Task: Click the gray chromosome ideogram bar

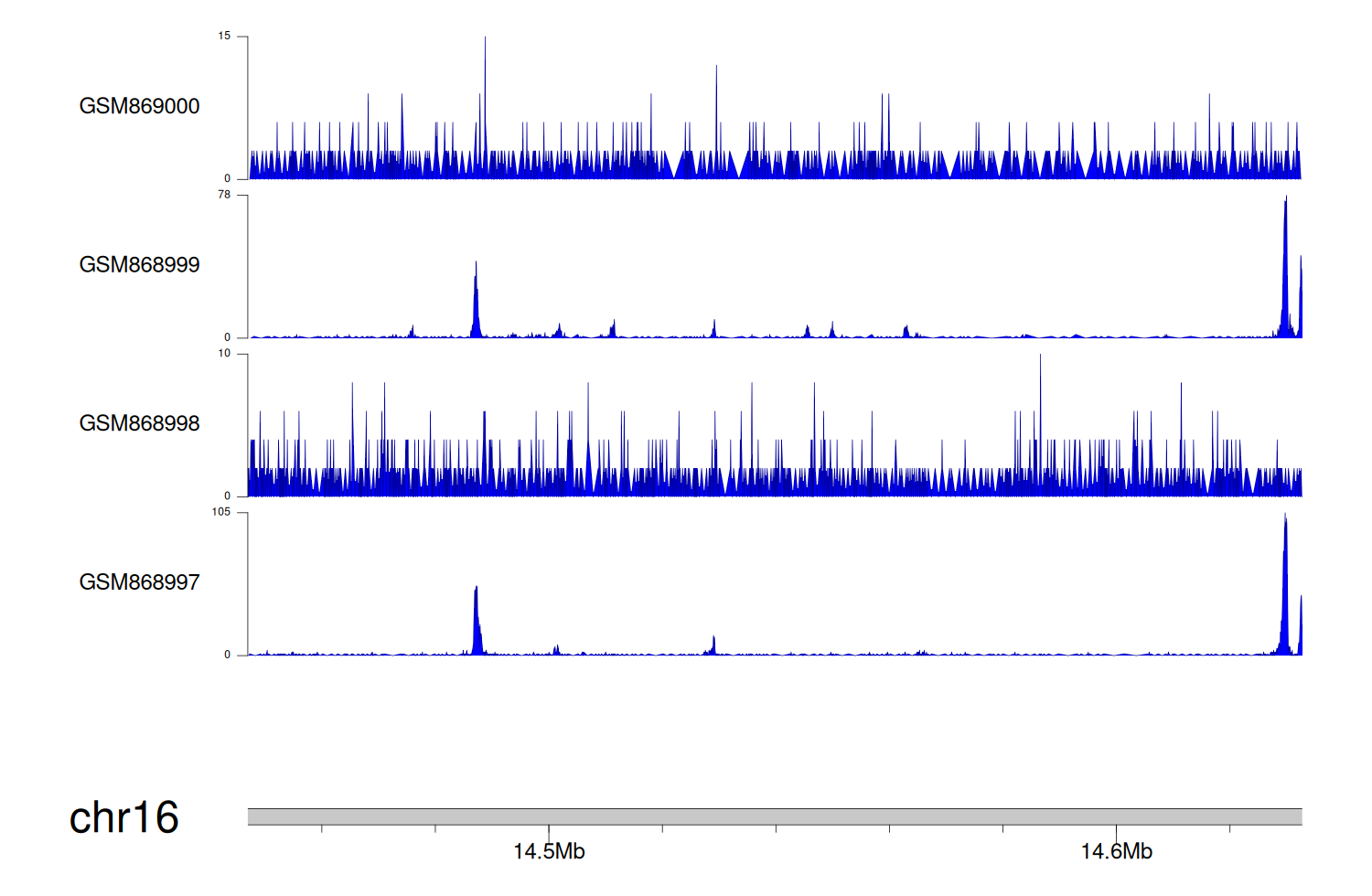Action: 774,816
